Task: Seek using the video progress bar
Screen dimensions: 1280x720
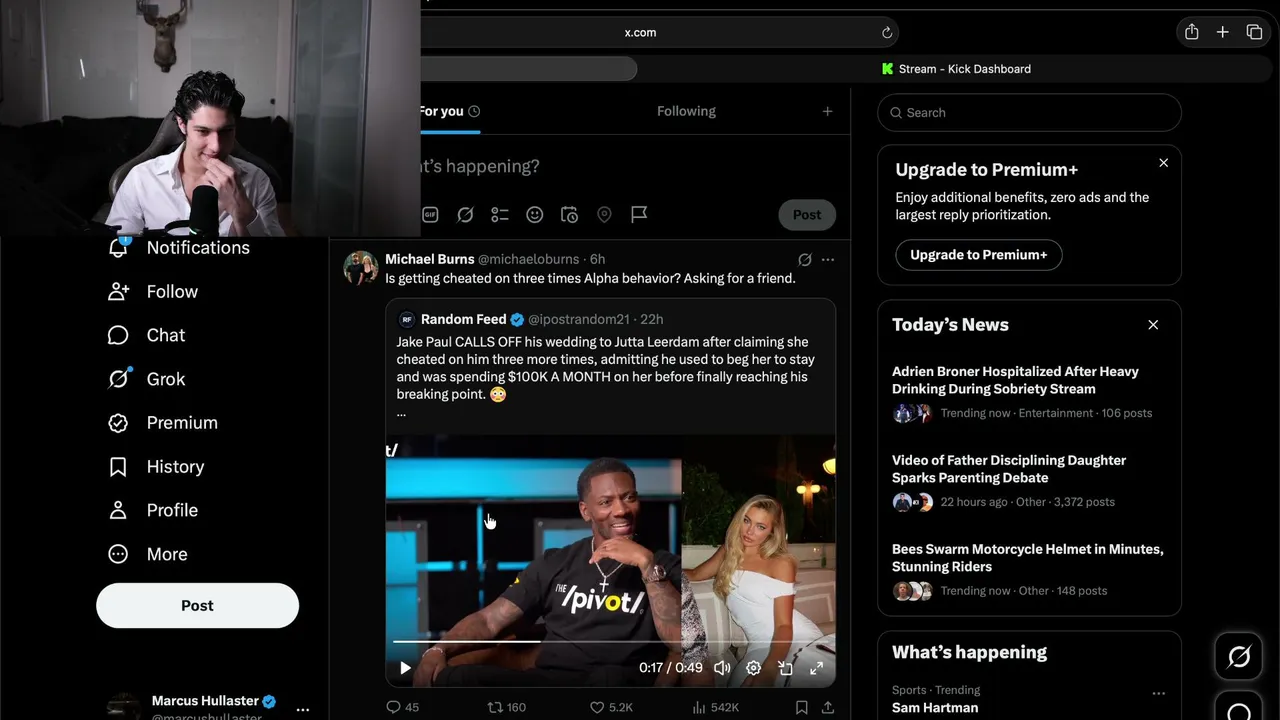Action: [610, 641]
